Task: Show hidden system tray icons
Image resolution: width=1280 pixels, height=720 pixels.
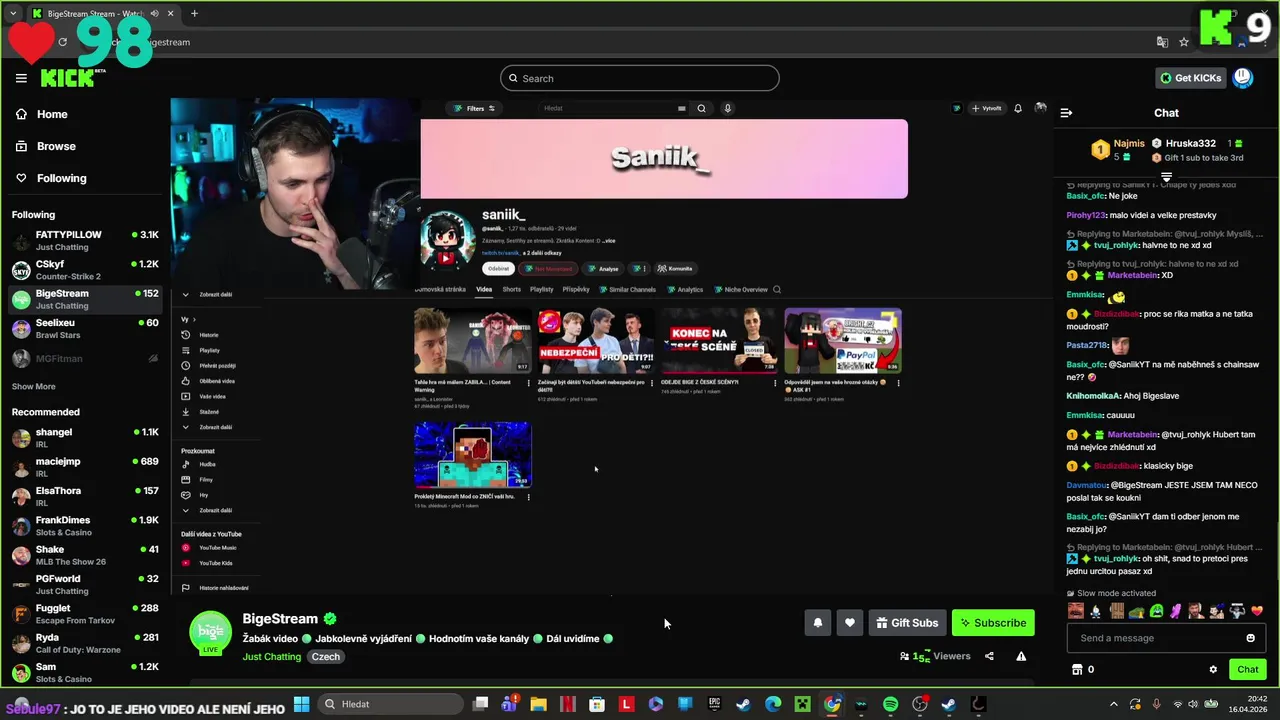Action: pos(1113,704)
